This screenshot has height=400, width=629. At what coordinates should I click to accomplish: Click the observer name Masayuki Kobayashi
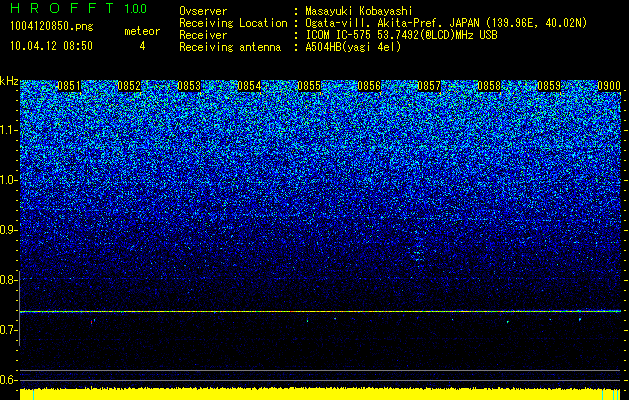(359, 11)
